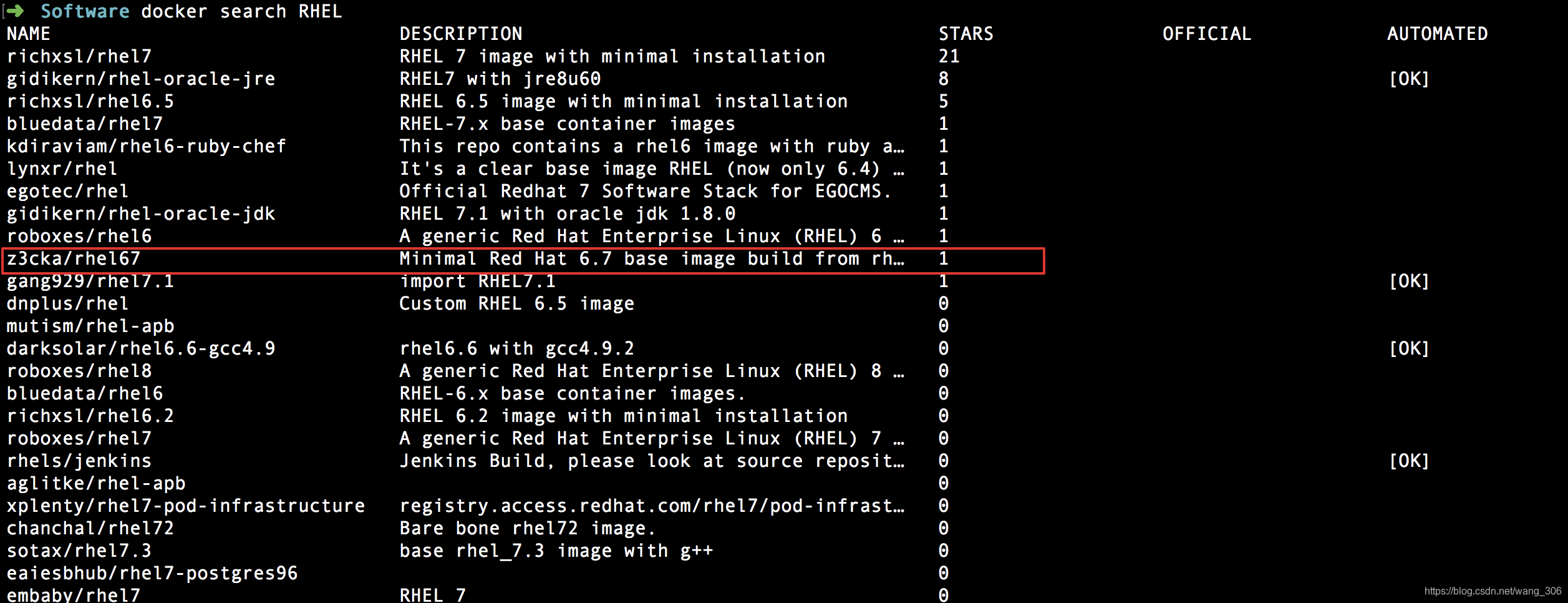
Task: Select the roboxes/rhel8 image name
Action: click(x=79, y=371)
